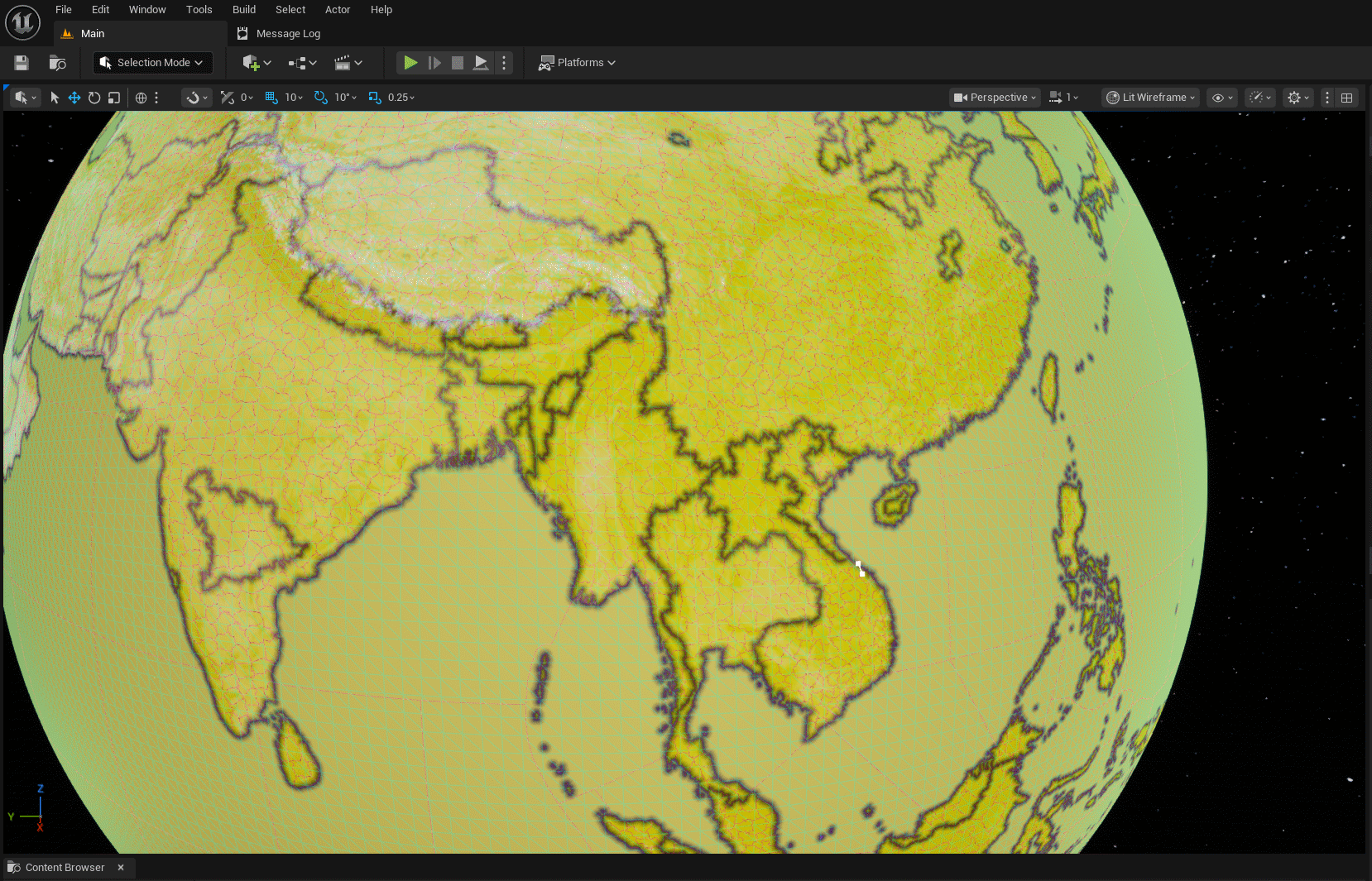The height and width of the screenshot is (881, 1372).
Task: Open the Selection Mode dropdown
Action: coord(153,63)
